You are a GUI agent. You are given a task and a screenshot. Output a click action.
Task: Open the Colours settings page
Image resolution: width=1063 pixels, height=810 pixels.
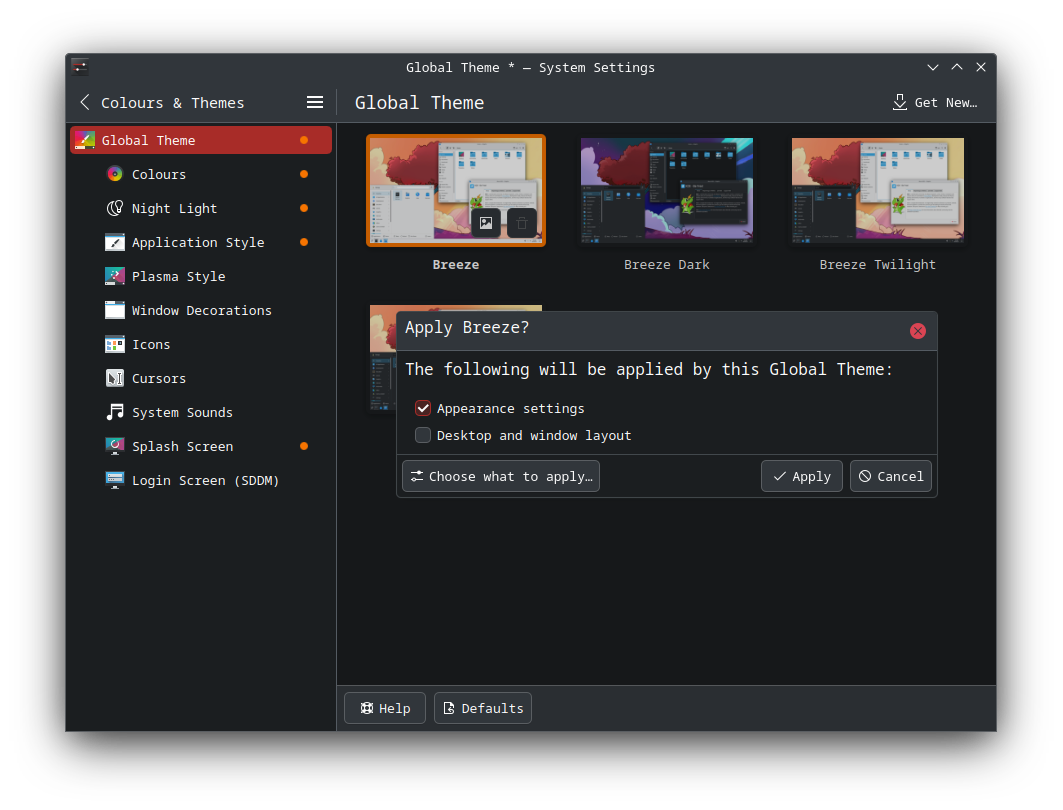[201, 174]
